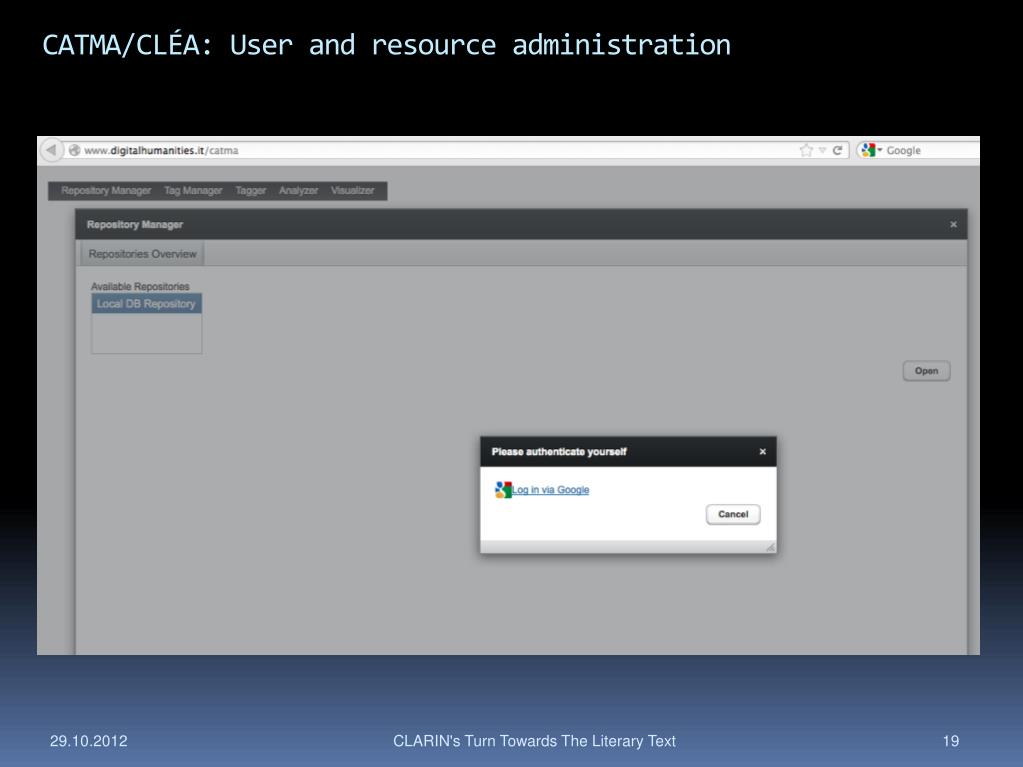Viewport: 1023px width, 767px height.
Task: Open the Analyzer menu item
Action: click(298, 190)
